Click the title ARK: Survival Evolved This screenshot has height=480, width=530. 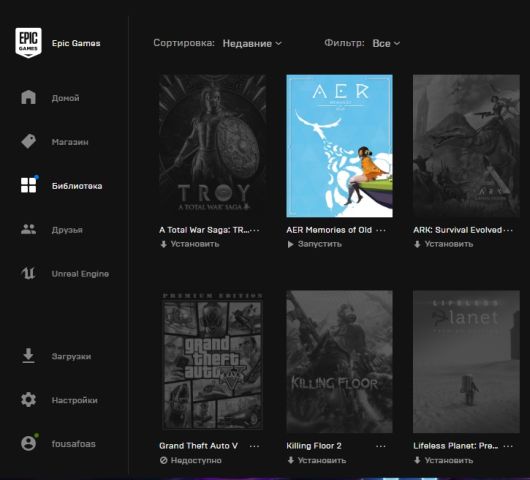coord(458,230)
